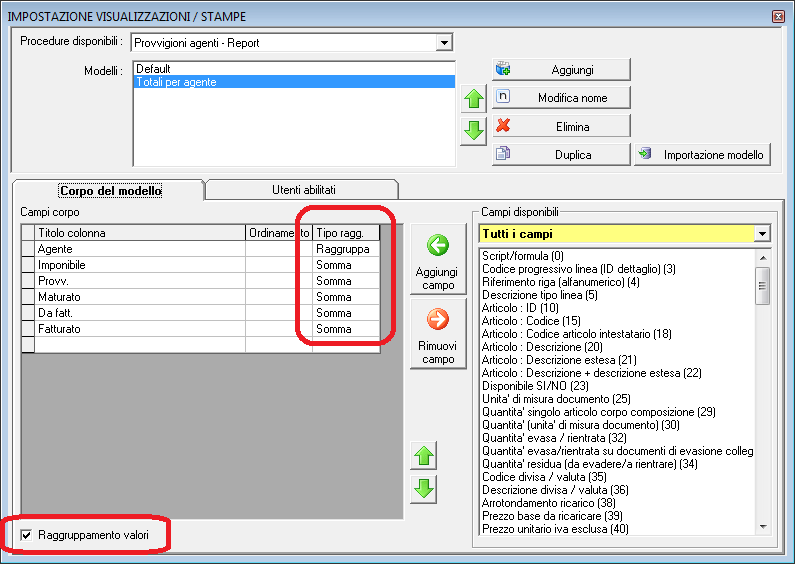Click the Modifica nome button

click(x=561, y=98)
